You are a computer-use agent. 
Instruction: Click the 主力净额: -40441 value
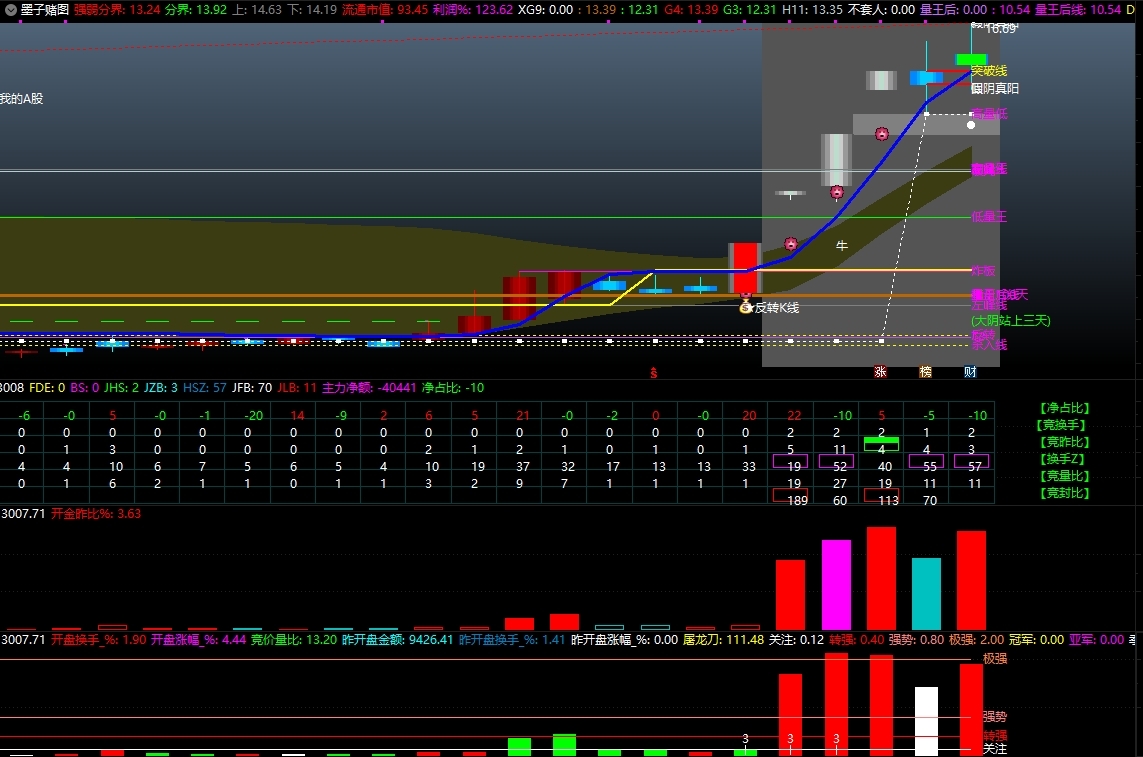click(x=369, y=388)
